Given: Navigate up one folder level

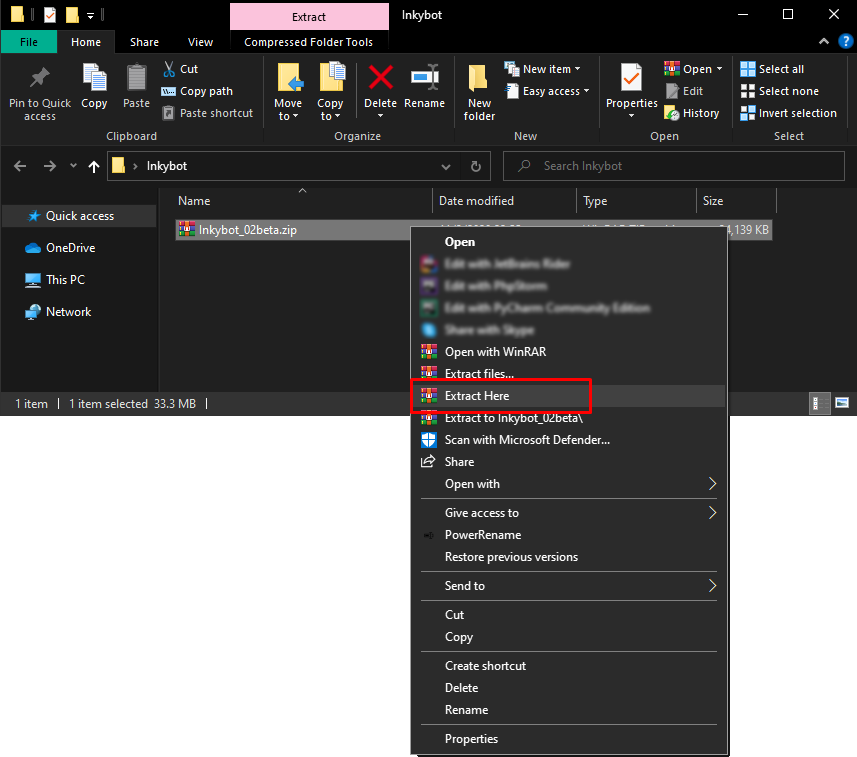Looking at the screenshot, I should click(x=94, y=166).
